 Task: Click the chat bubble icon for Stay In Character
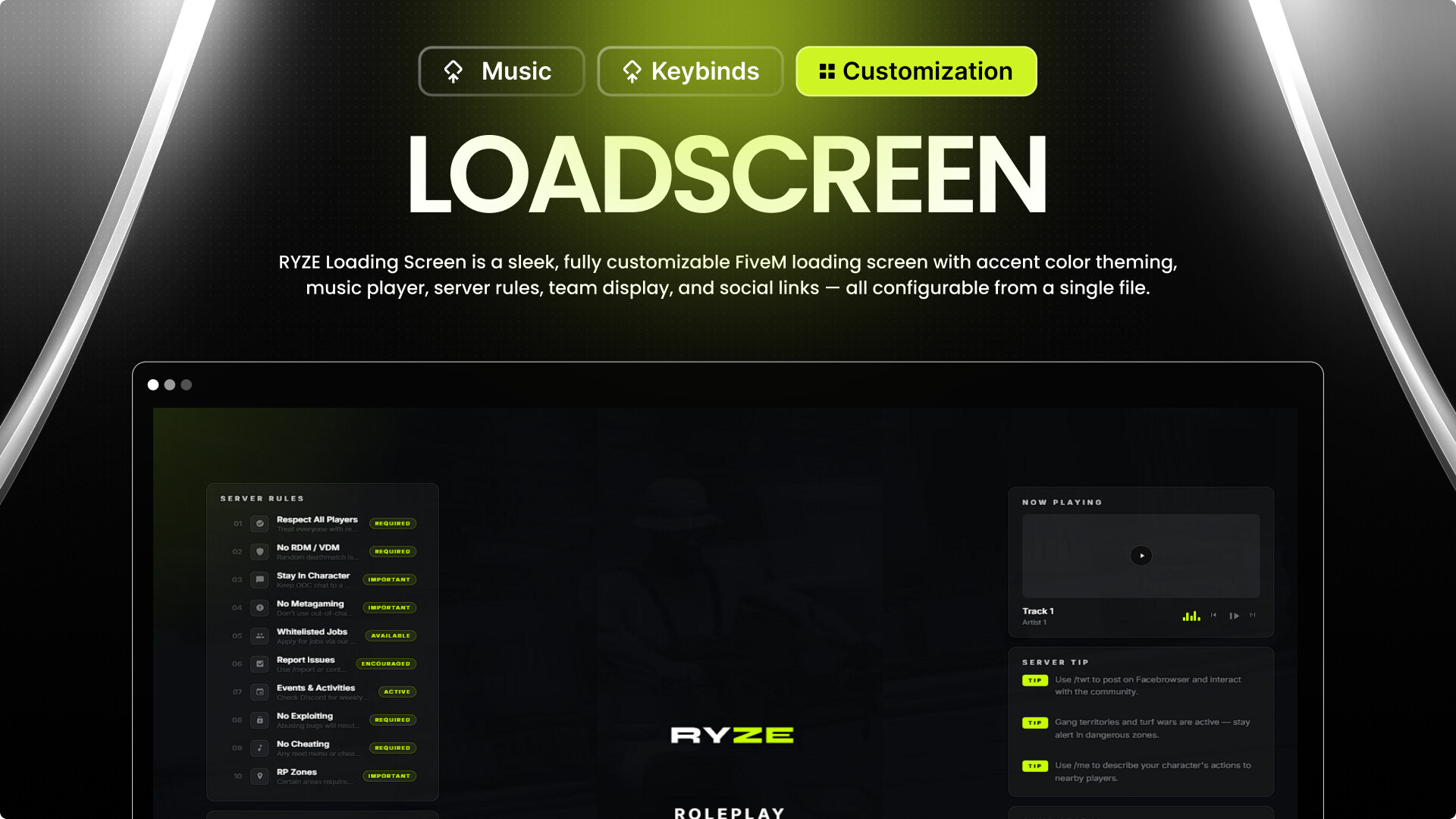point(259,579)
